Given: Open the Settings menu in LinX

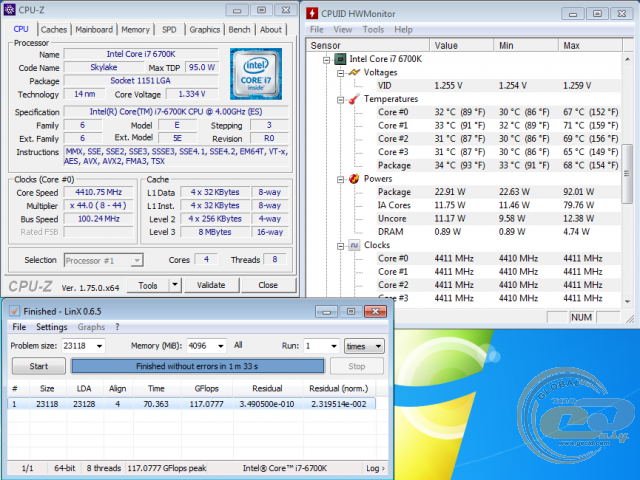Looking at the screenshot, I should pos(51,327).
